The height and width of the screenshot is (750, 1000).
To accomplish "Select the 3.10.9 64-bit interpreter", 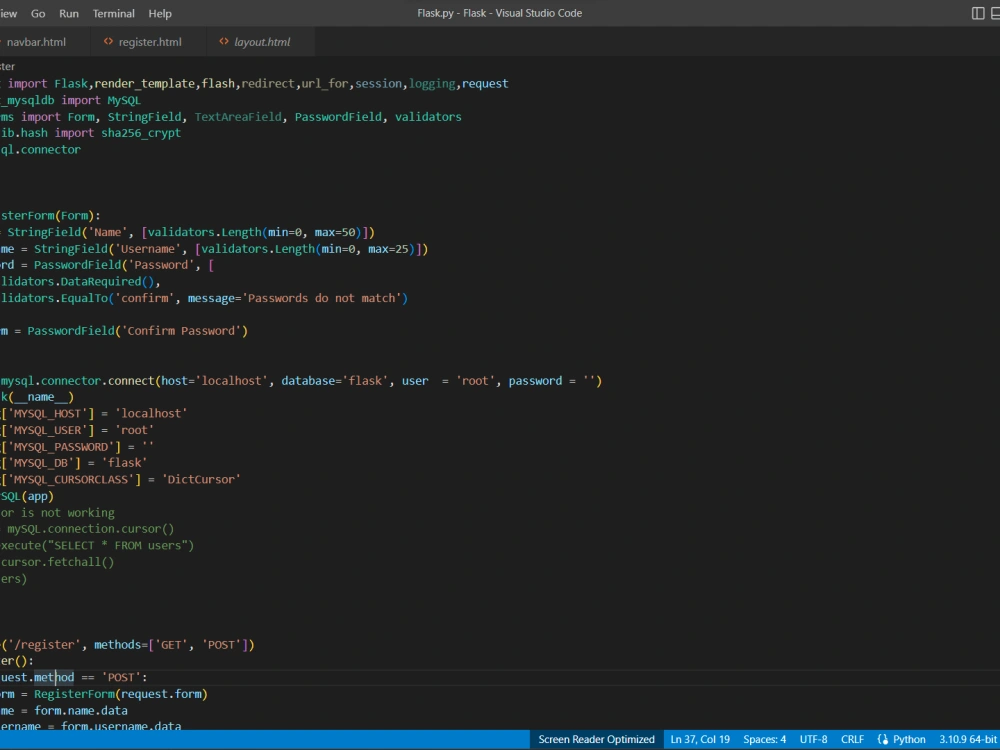I will click(967, 739).
